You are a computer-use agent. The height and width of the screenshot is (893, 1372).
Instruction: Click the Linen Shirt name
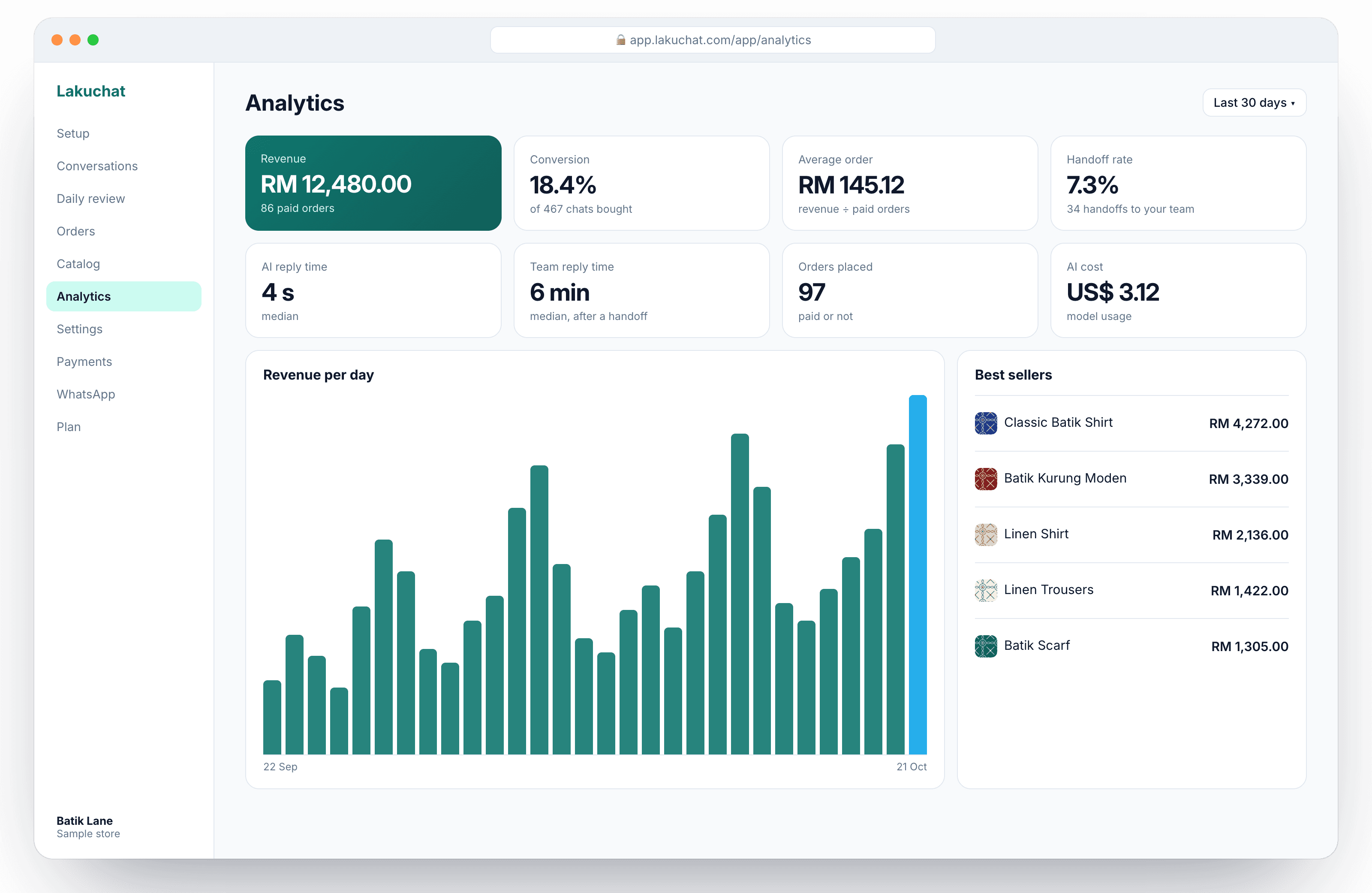[x=1036, y=534]
